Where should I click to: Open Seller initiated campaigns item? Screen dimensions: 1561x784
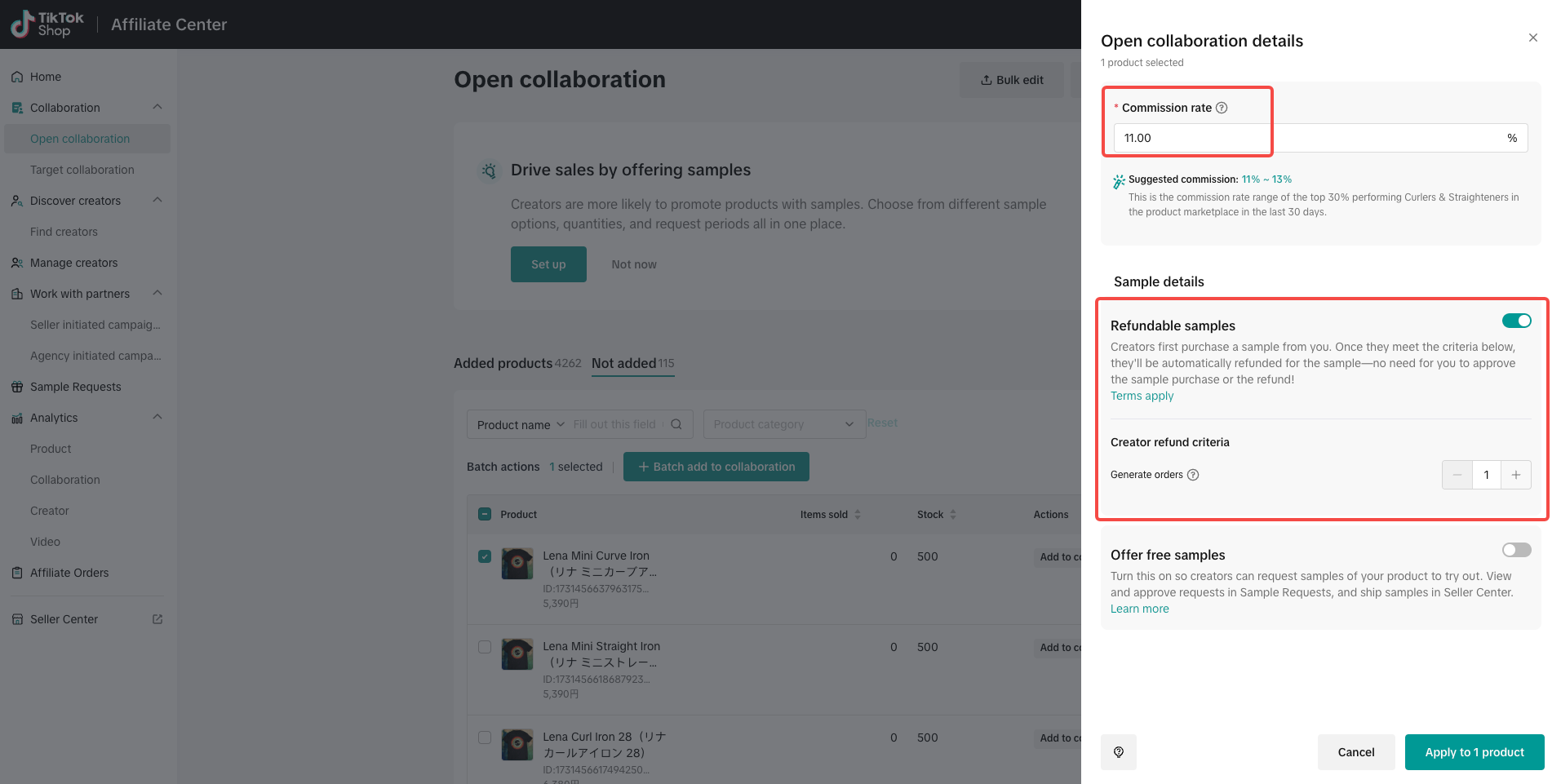pos(95,325)
